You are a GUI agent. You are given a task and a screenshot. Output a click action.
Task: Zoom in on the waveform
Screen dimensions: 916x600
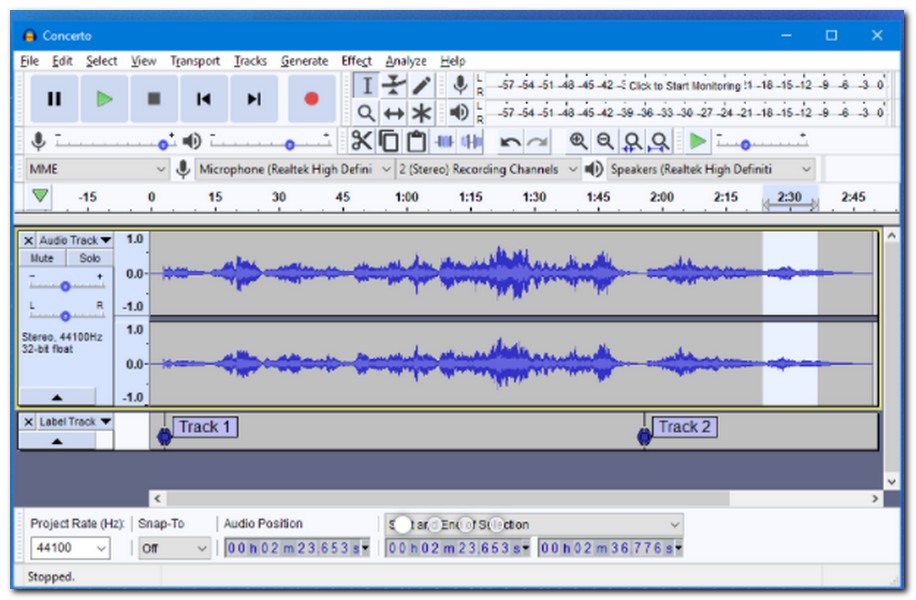pos(577,139)
